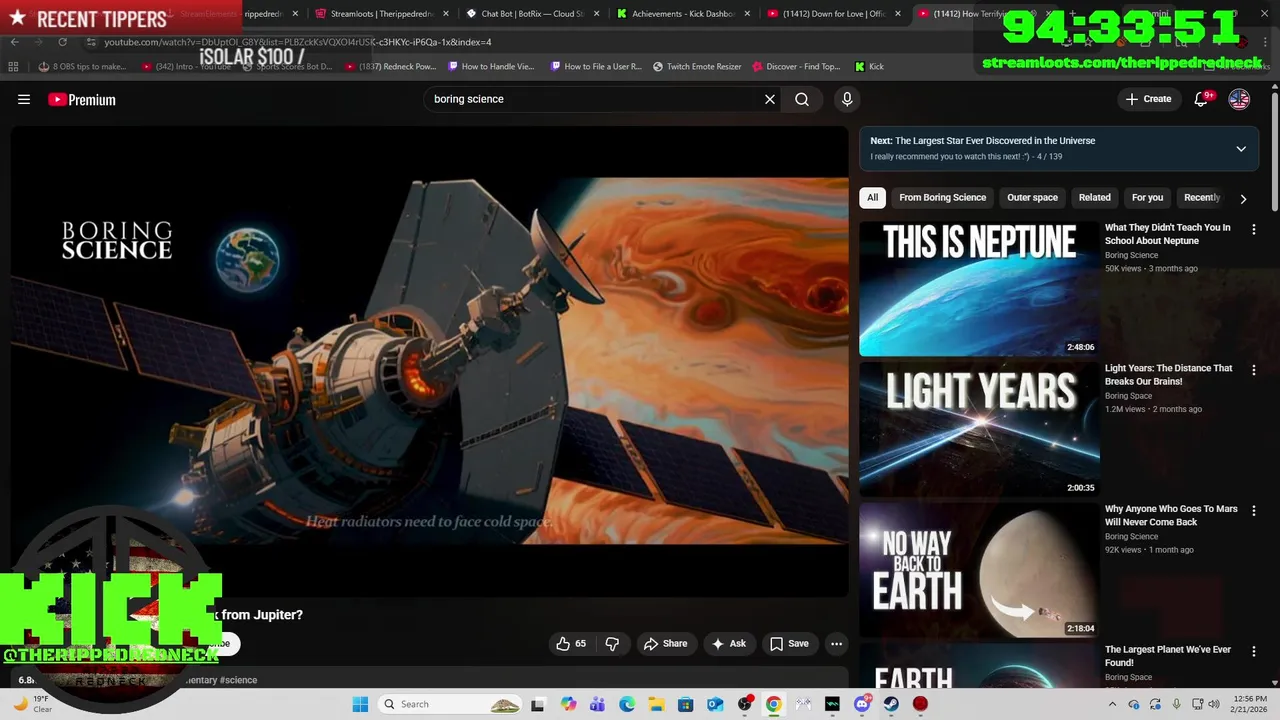1280x720 pixels.
Task: Show hidden system tray icons
Action: pyautogui.click(x=1113, y=704)
